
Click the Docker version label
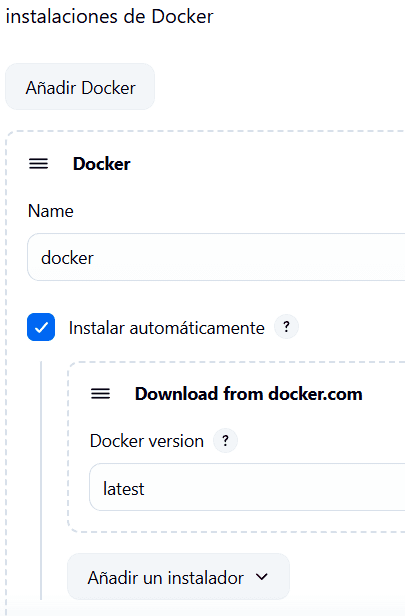pyautogui.click(x=147, y=441)
